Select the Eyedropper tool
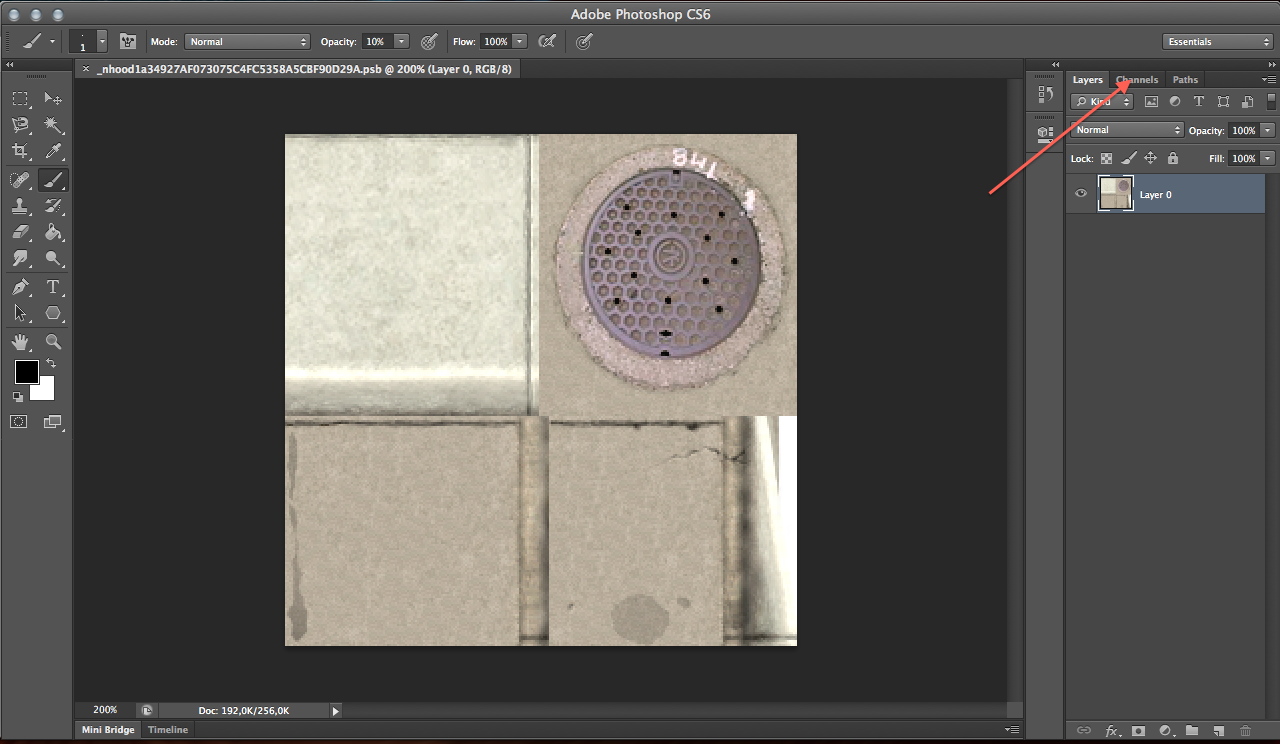The image size is (1280, 744). (x=53, y=152)
